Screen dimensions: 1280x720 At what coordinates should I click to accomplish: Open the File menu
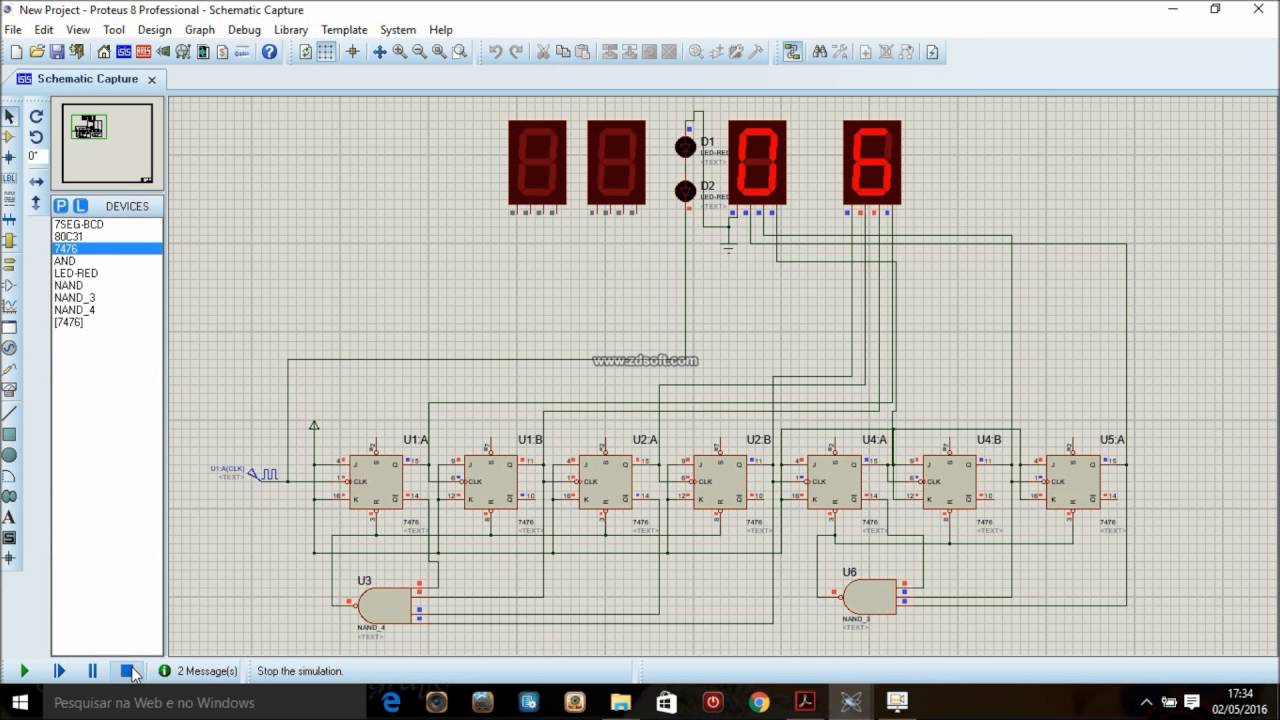[x=13, y=30]
